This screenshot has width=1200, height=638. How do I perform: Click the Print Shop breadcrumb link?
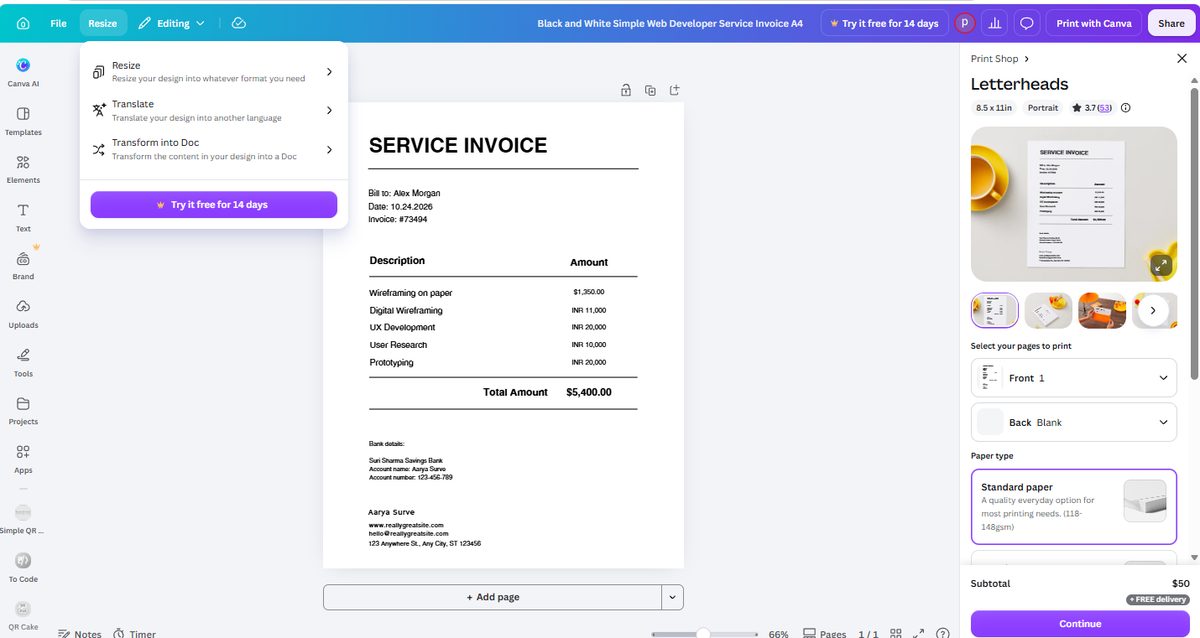point(994,59)
